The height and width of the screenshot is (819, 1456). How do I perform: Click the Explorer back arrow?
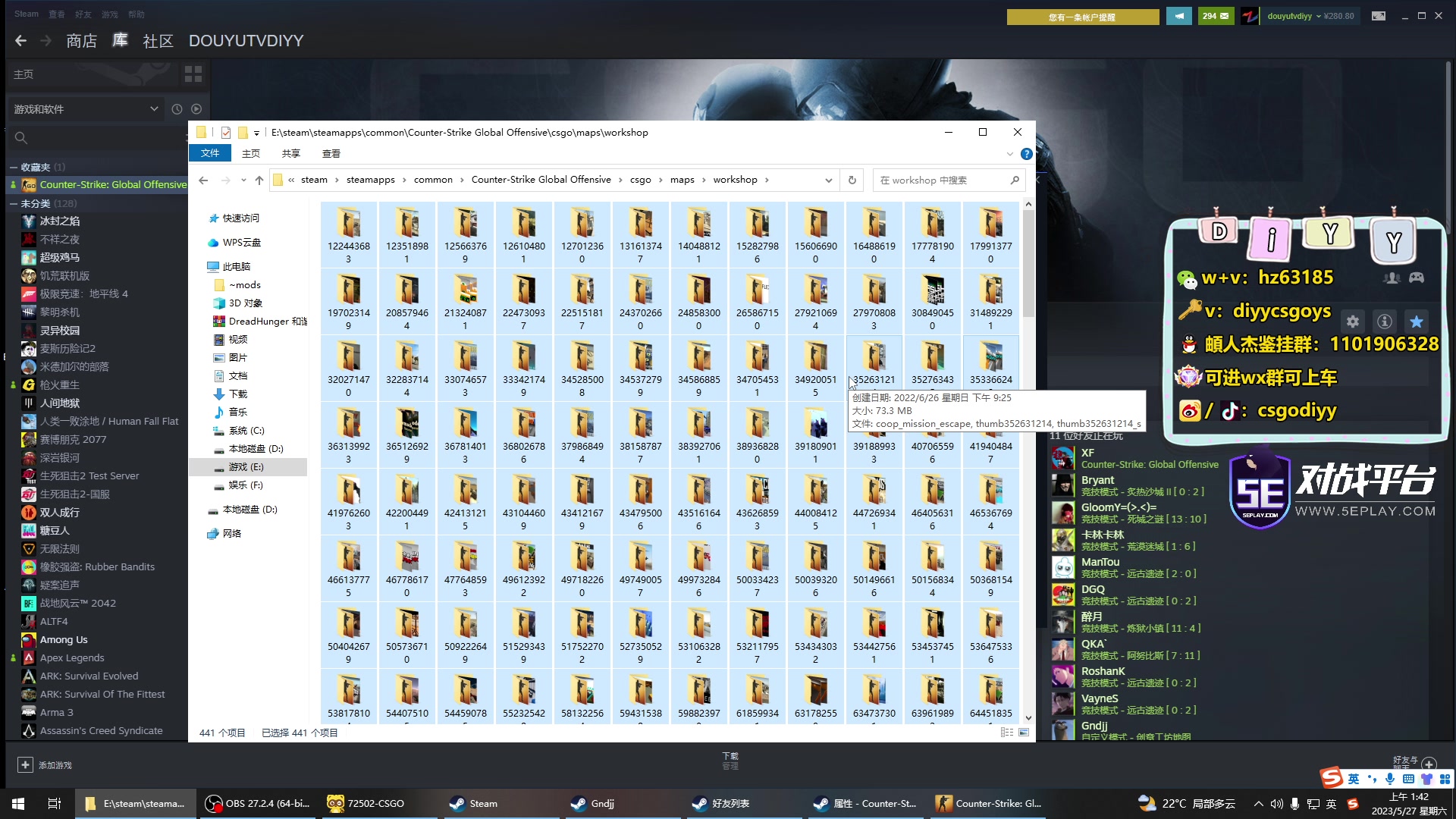click(203, 180)
